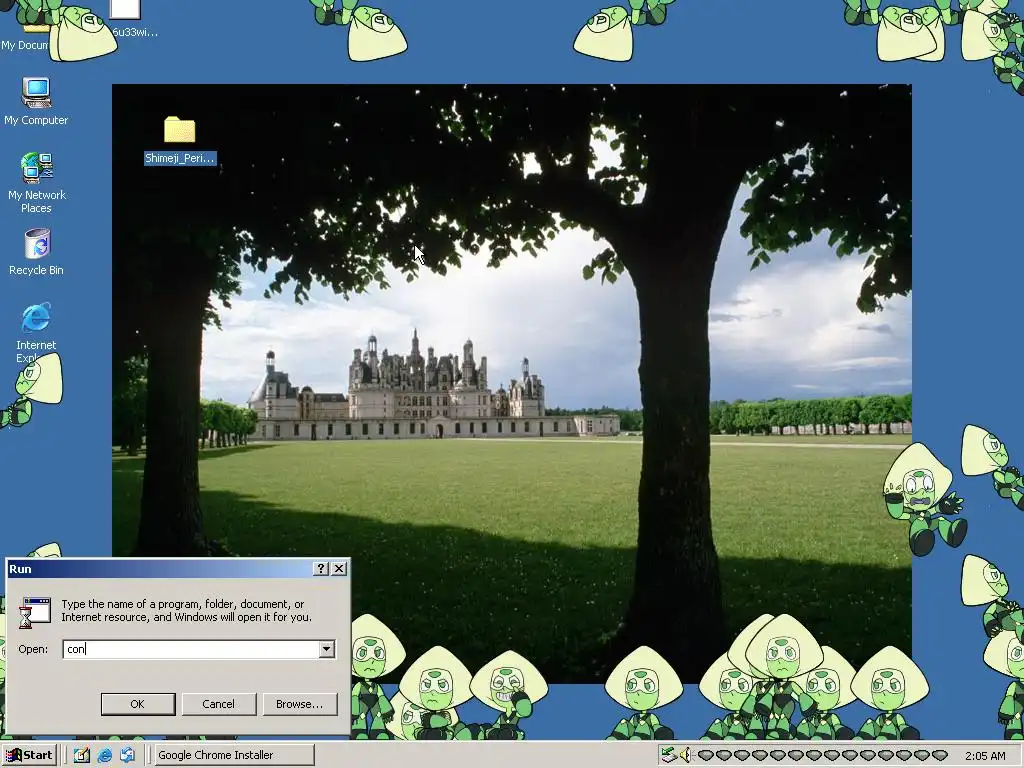Click OK in the Run dialog
1024x768 pixels.
tap(138, 704)
